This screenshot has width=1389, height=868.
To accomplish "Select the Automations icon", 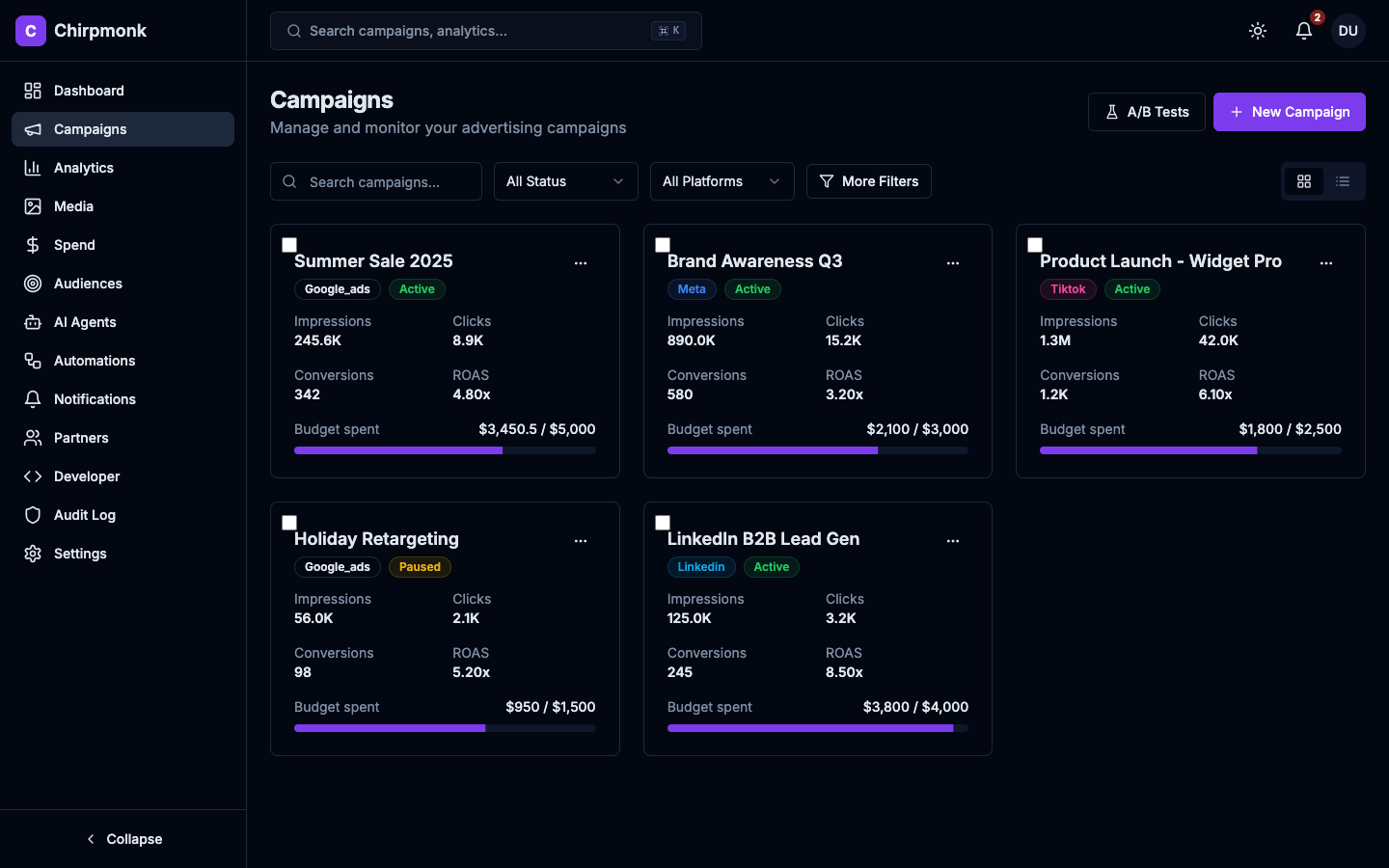I will pyautogui.click(x=32, y=360).
